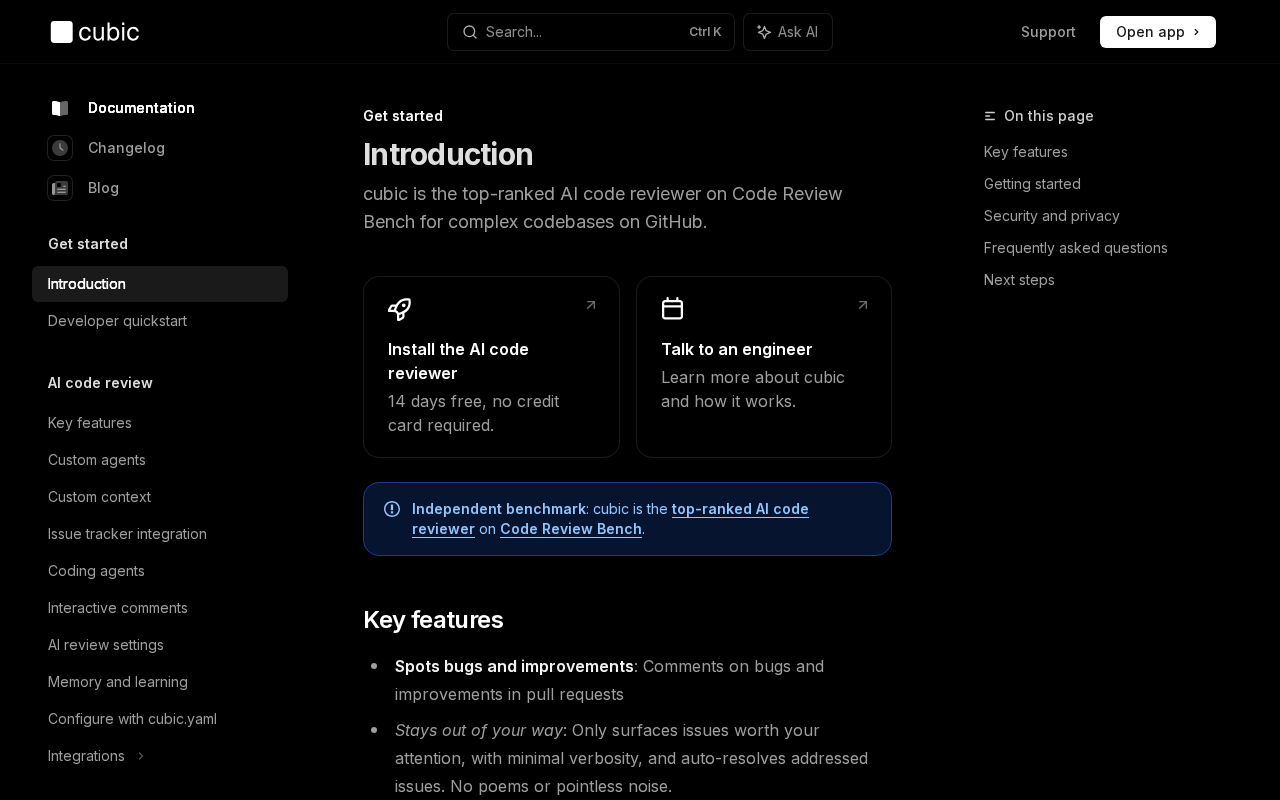Viewport: 1280px width, 800px height.
Task: Click the Ask AI sparkle icon
Action: pos(764,32)
